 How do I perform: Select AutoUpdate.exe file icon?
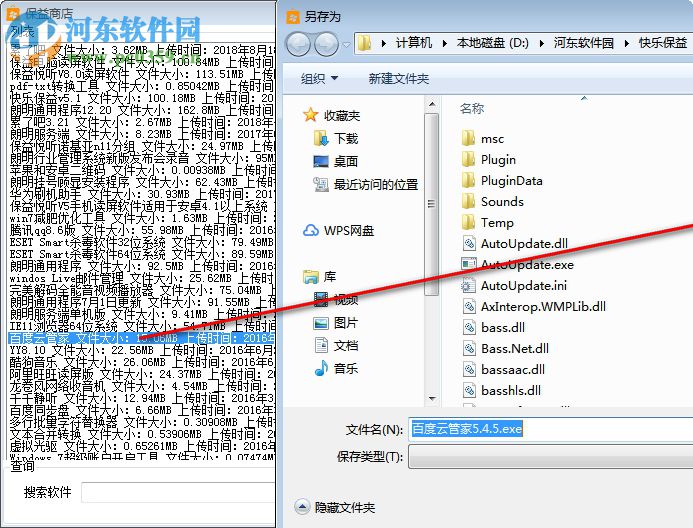pyautogui.click(x=468, y=264)
